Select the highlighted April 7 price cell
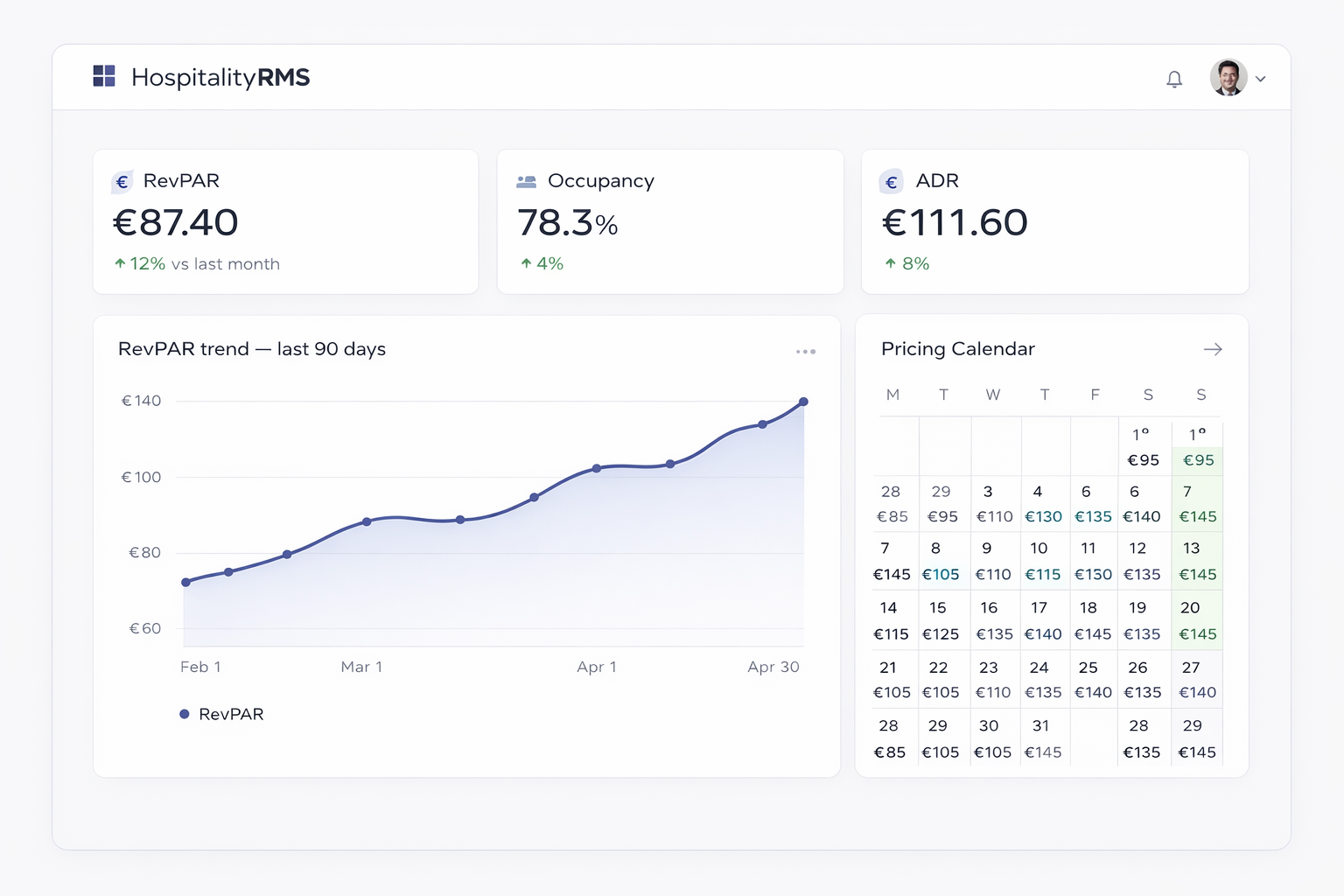Viewport: 1344px width, 896px height. pyautogui.click(x=1197, y=504)
